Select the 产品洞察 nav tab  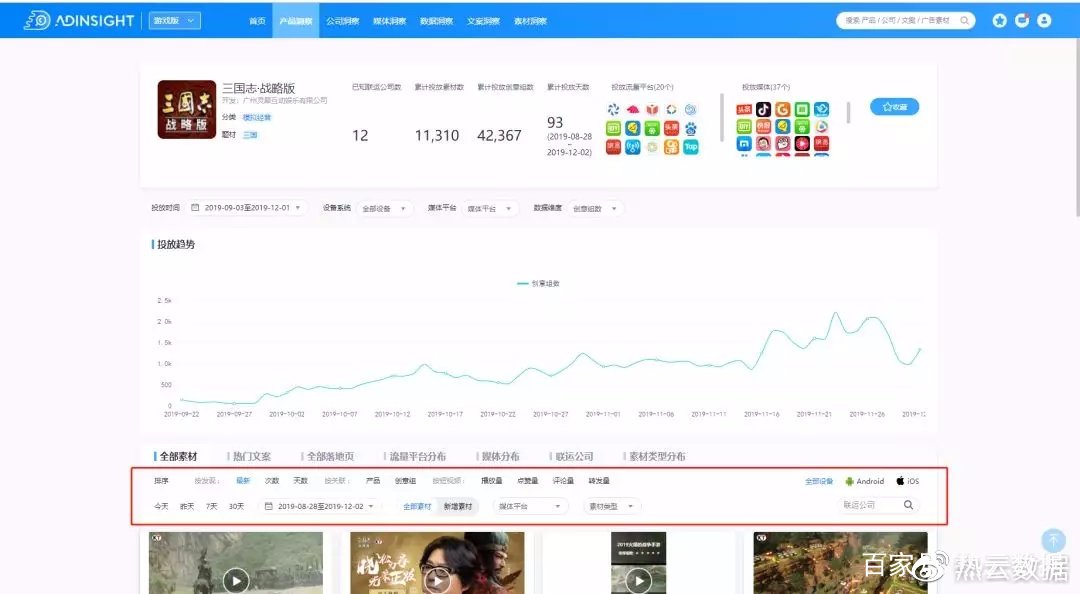pos(295,21)
